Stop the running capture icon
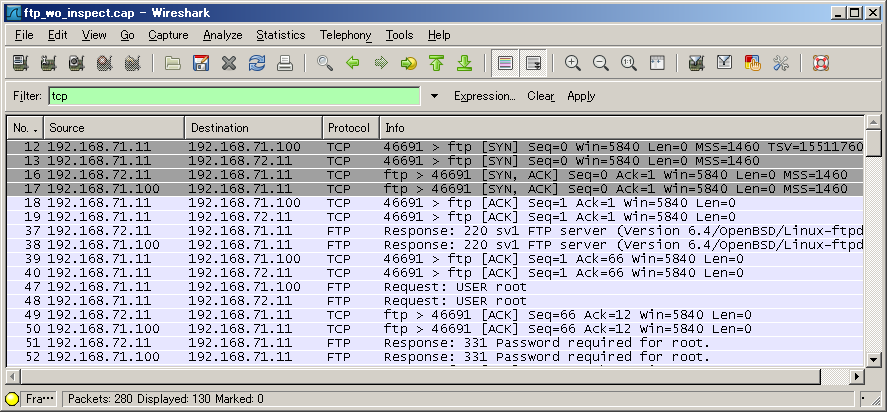 (x=104, y=63)
